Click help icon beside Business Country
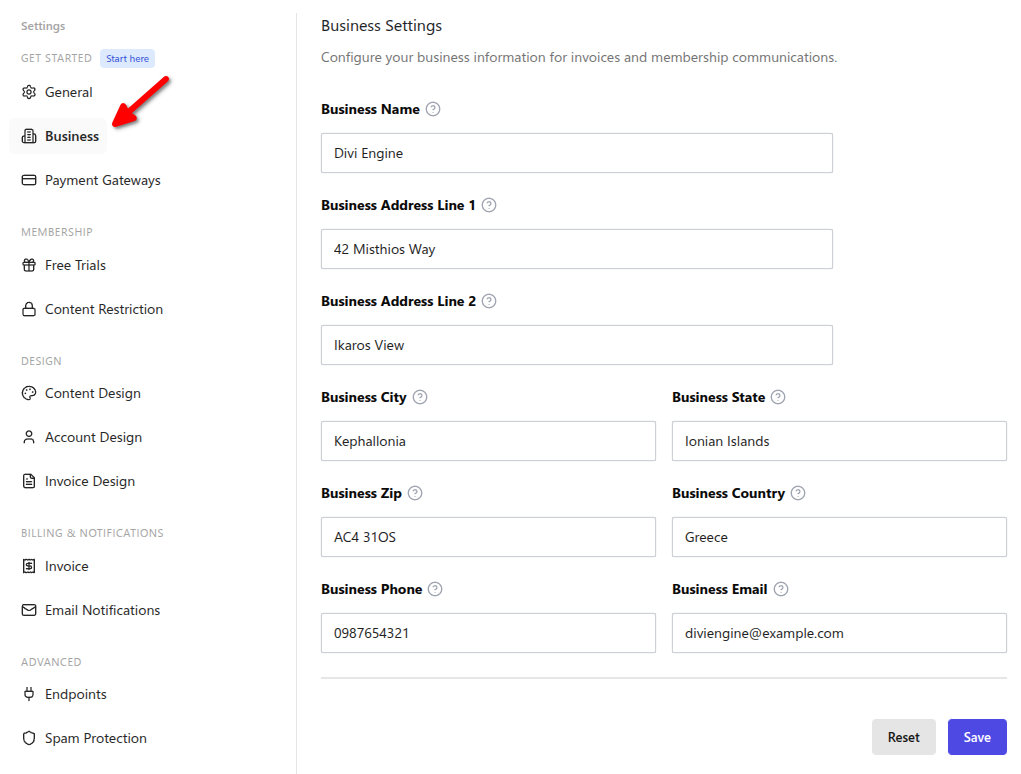This screenshot has height=774, width=1021. 798,493
